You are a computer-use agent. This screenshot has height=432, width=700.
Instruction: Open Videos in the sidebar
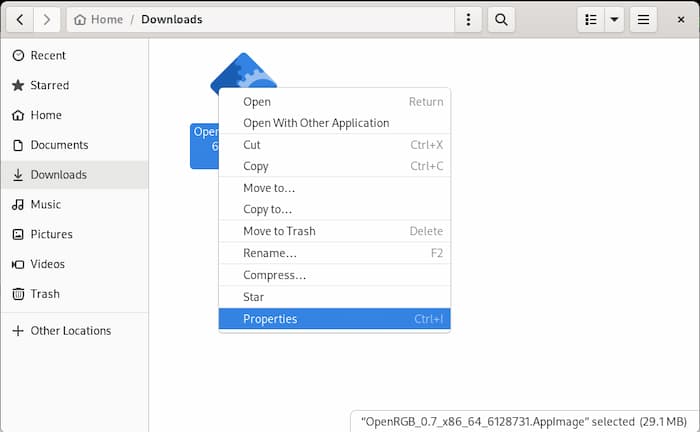(x=75, y=264)
